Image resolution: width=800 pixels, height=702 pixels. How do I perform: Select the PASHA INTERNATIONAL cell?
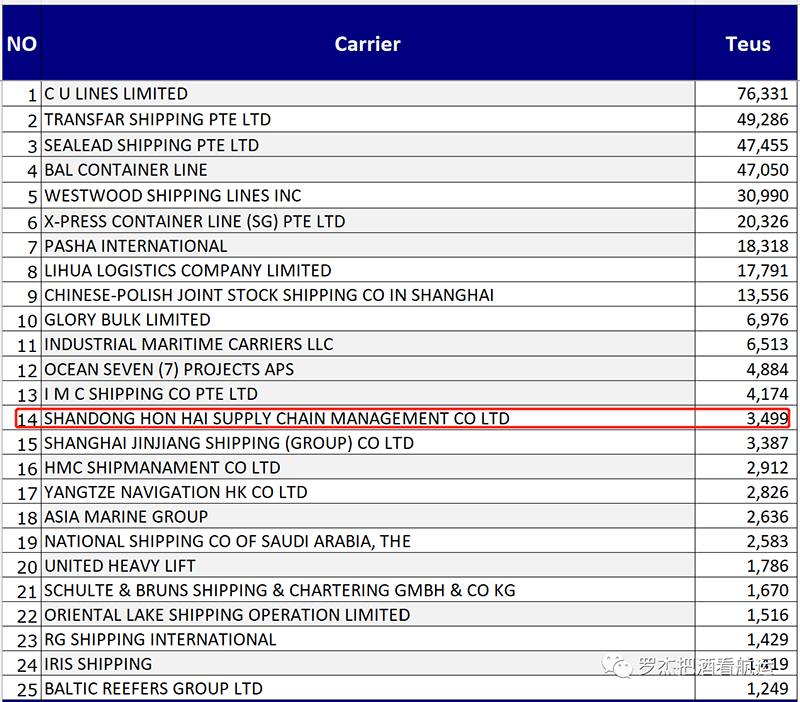[368, 246]
